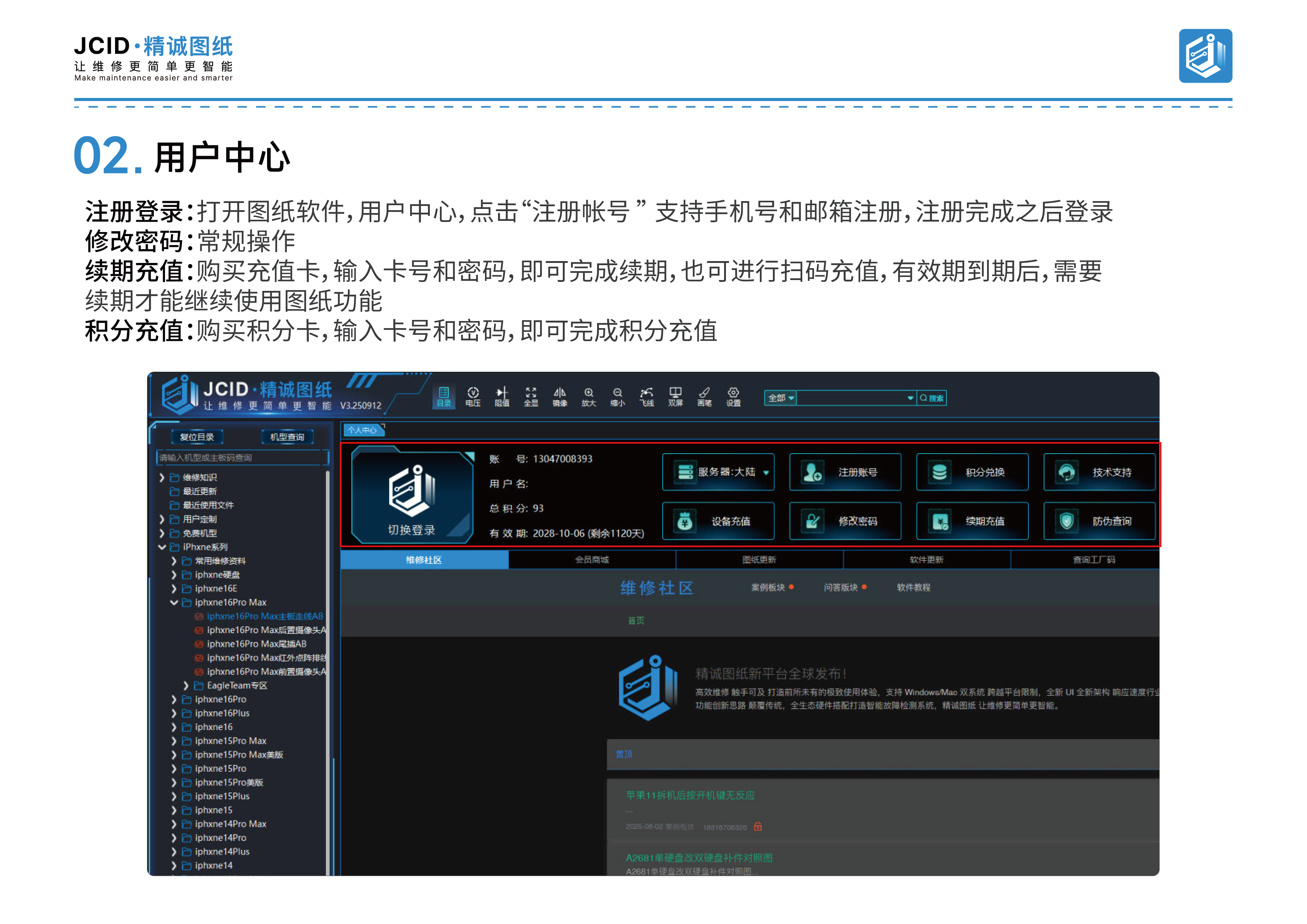Open the 服务器:大陆 server dropdown
Image resolution: width=1307 pixels, height=924 pixels.
pos(718,472)
